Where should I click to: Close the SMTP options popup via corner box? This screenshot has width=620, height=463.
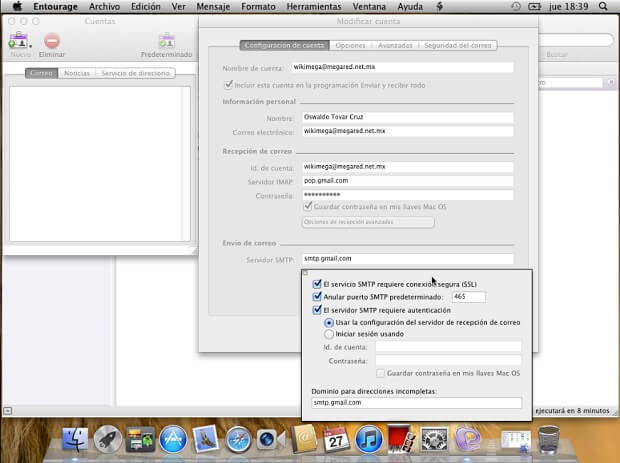[305, 273]
